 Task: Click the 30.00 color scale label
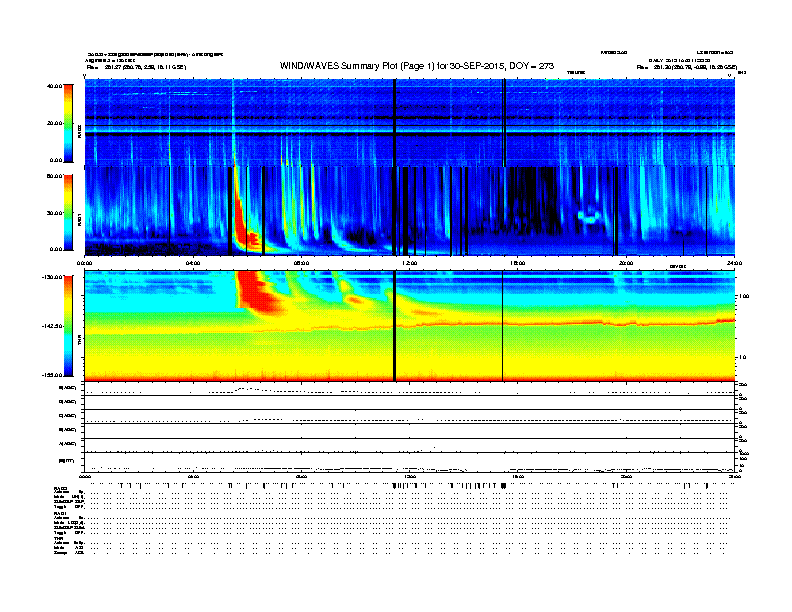point(54,213)
